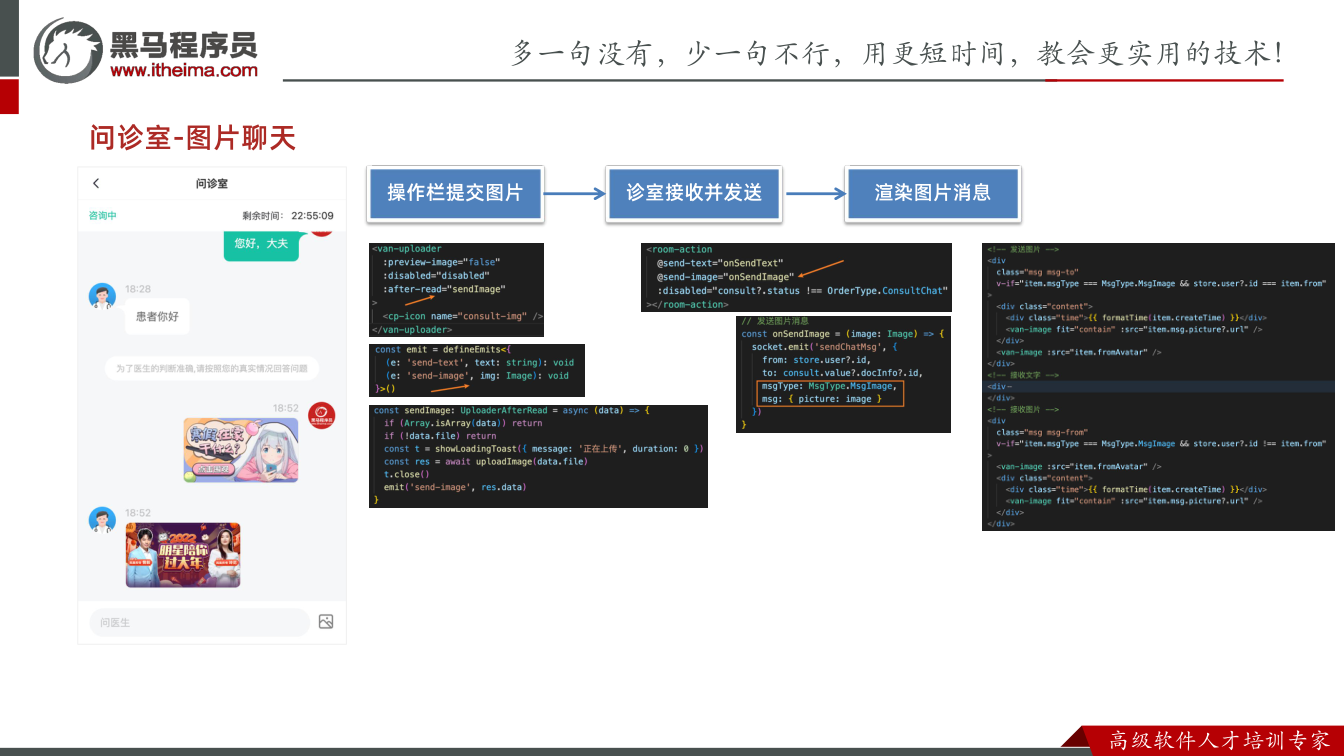Viewport: 1344px width, 756px height.
Task: Click the red patient avatar at 18:52
Action: click(321, 414)
